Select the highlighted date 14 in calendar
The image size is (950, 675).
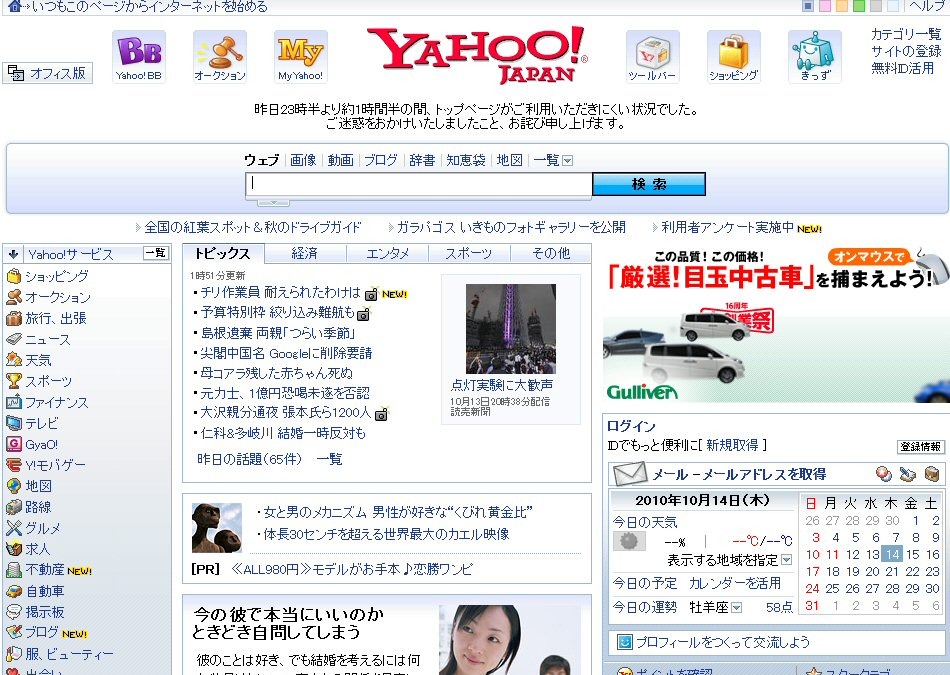(x=892, y=554)
